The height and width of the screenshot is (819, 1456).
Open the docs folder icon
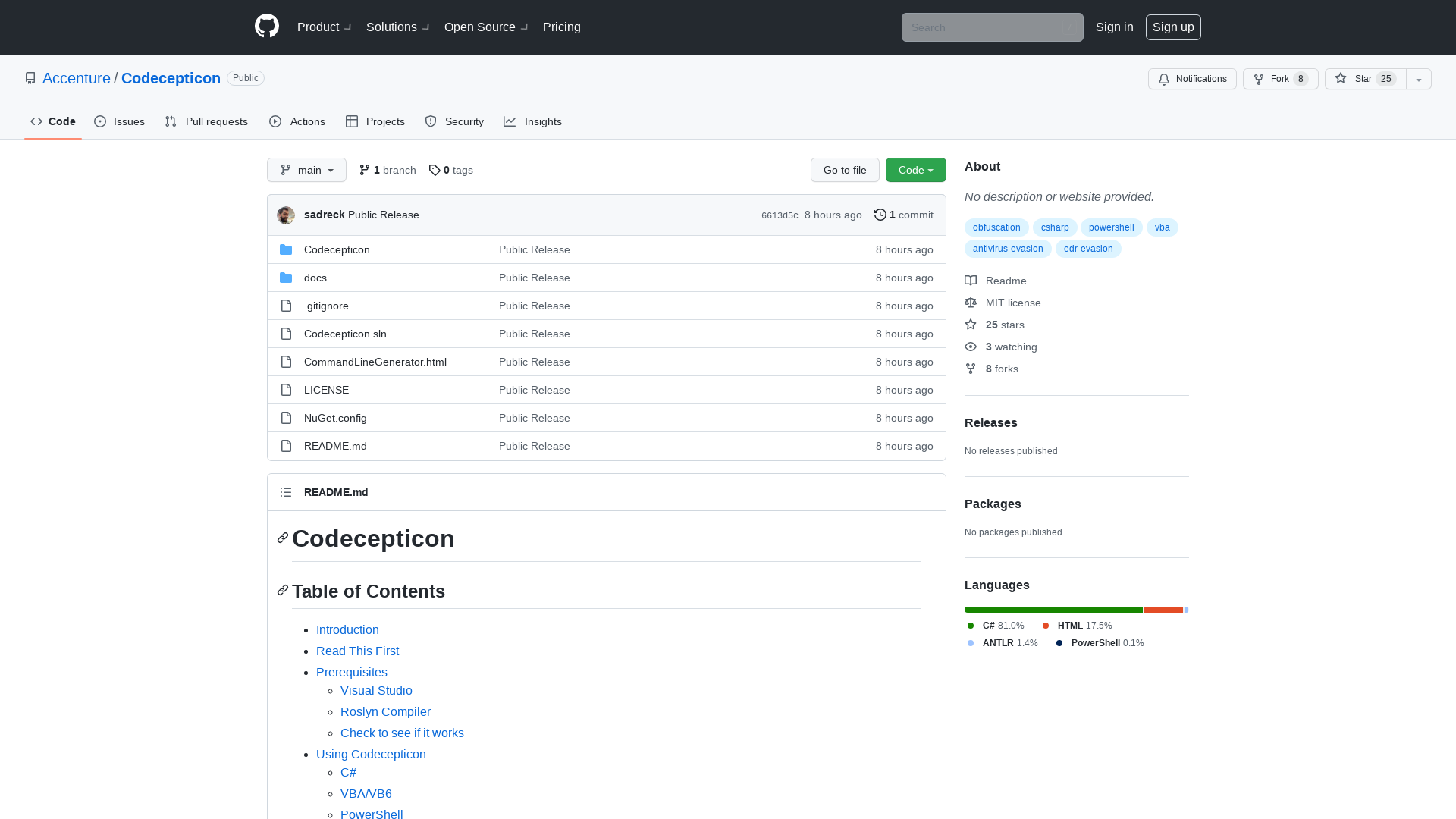coord(286,278)
